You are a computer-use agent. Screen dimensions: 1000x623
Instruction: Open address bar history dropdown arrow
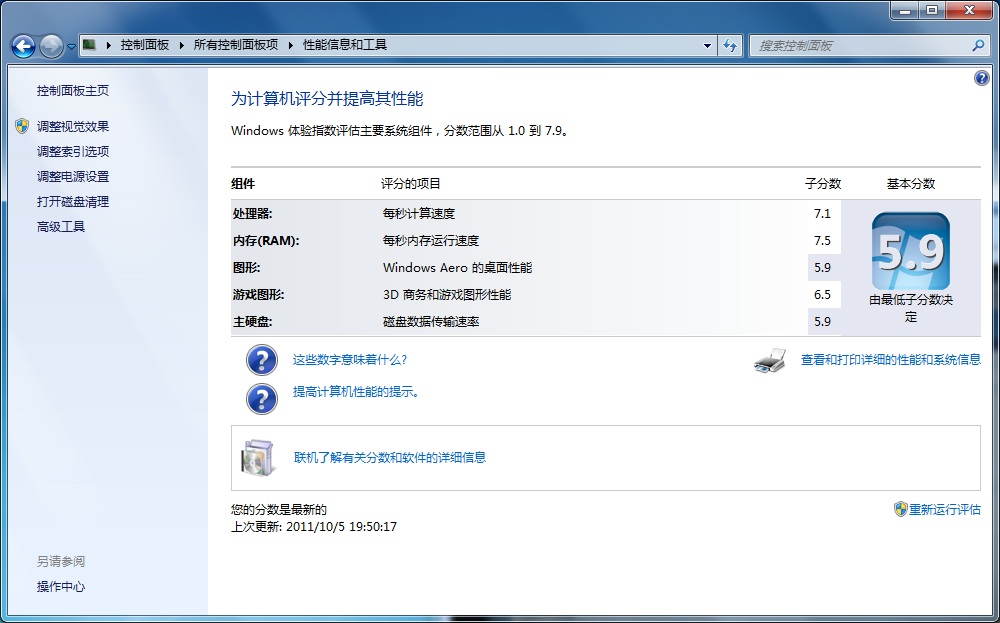point(707,46)
